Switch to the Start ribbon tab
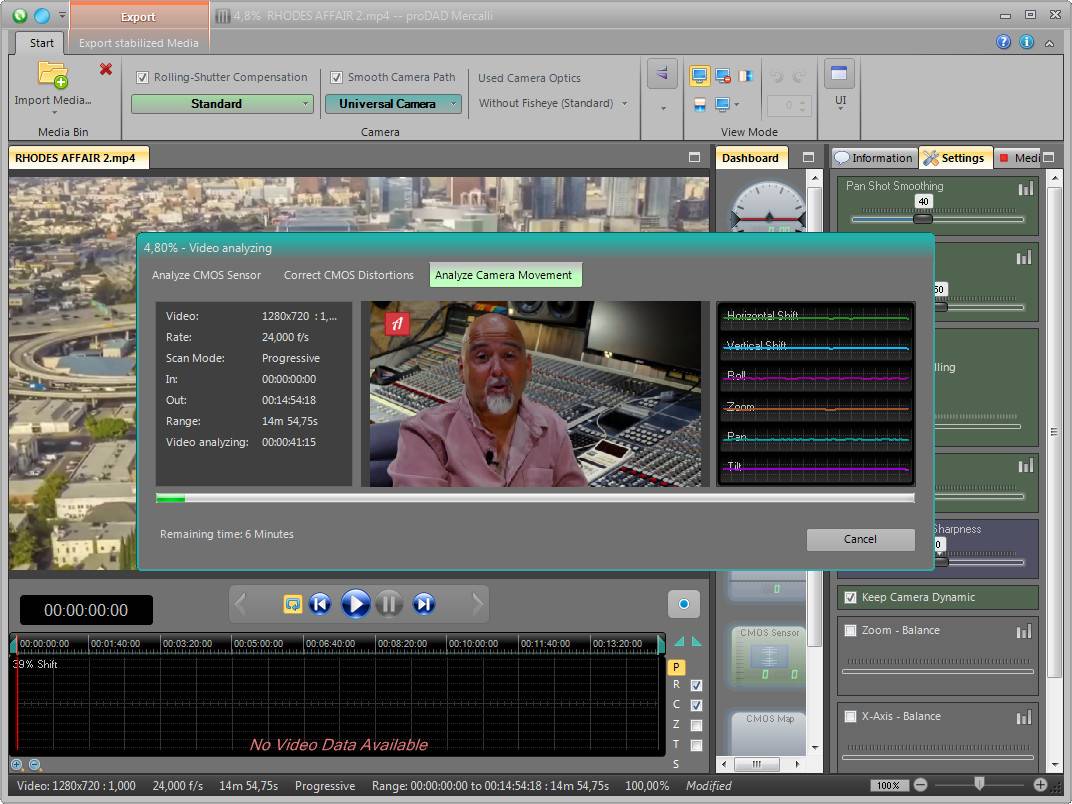 [41, 43]
